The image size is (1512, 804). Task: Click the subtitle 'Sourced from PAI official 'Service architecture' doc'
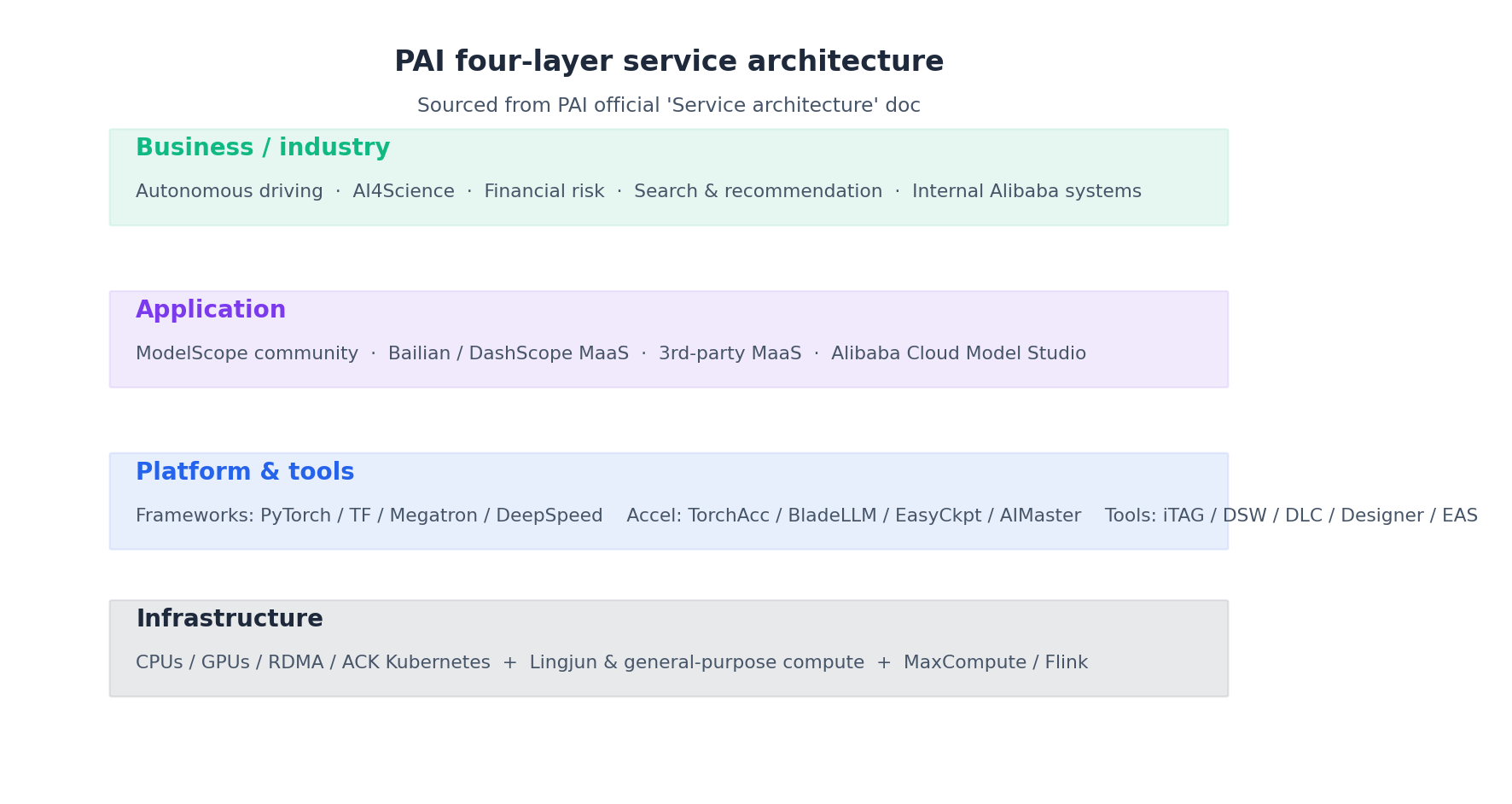click(x=669, y=106)
